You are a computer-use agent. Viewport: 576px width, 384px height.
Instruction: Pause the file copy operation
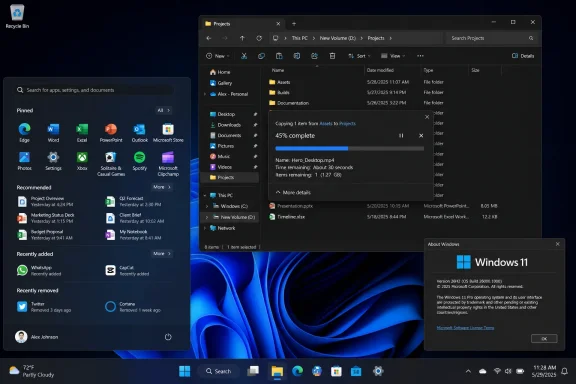[401, 136]
